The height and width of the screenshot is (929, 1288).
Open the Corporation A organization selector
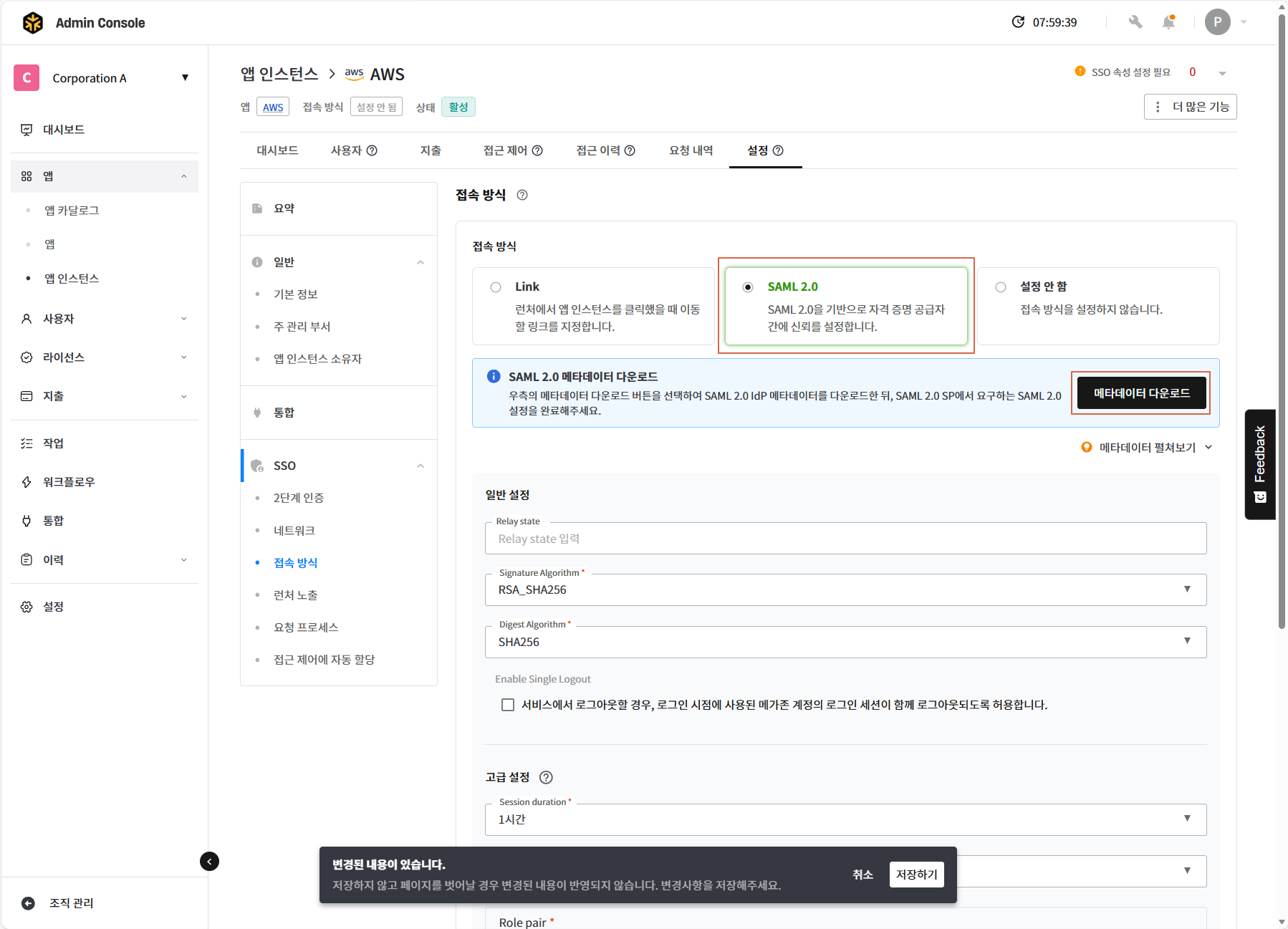coord(104,78)
